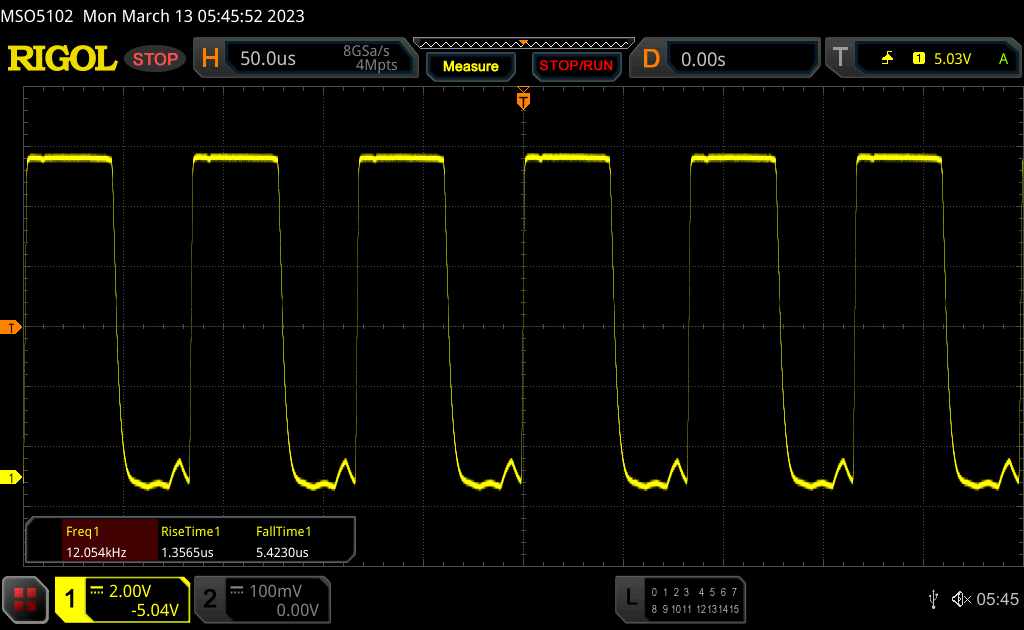
Task: Click channel 1 DC coupling icon
Action: click(x=97, y=591)
